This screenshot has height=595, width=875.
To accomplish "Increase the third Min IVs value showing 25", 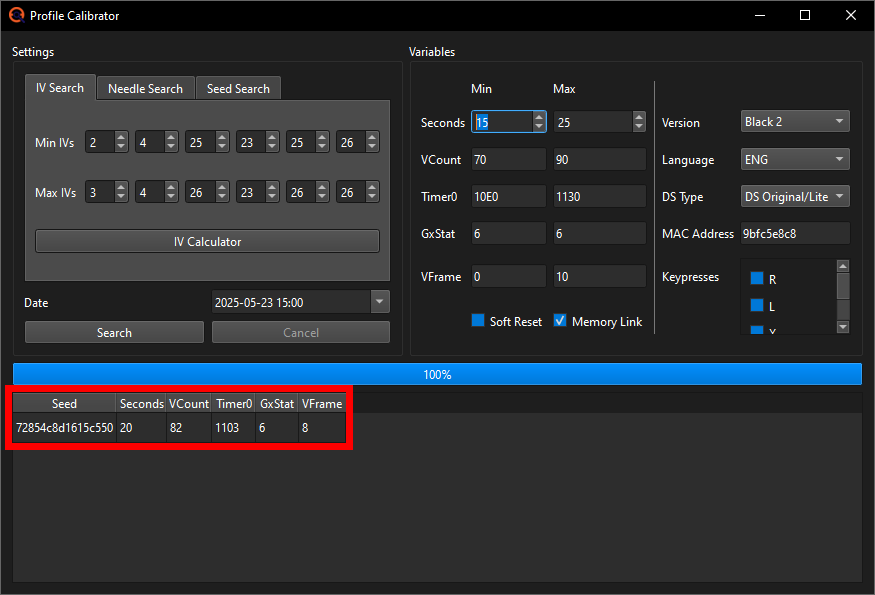I will point(222,137).
